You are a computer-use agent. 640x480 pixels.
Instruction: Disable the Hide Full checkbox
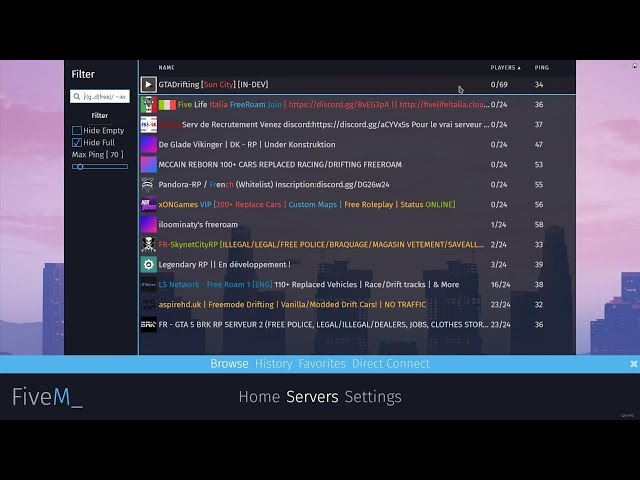tap(77, 142)
